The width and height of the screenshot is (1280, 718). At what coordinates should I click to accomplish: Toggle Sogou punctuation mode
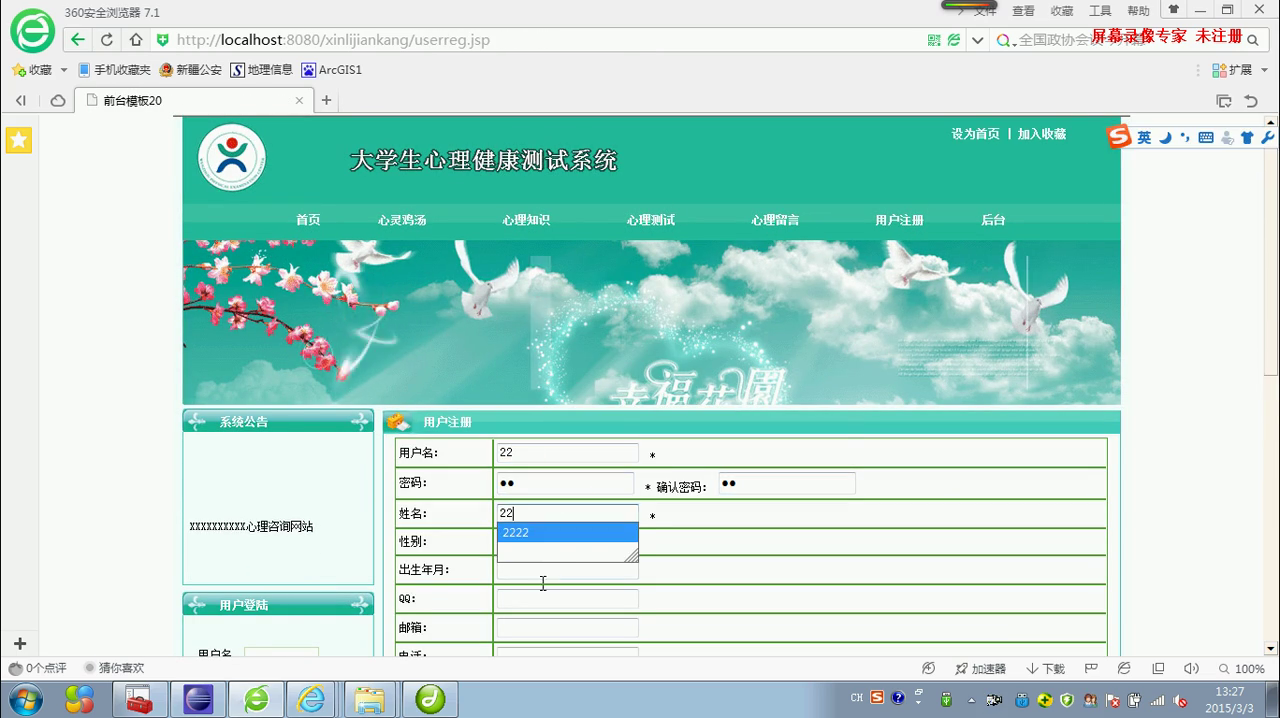pyautogui.click(x=1185, y=138)
